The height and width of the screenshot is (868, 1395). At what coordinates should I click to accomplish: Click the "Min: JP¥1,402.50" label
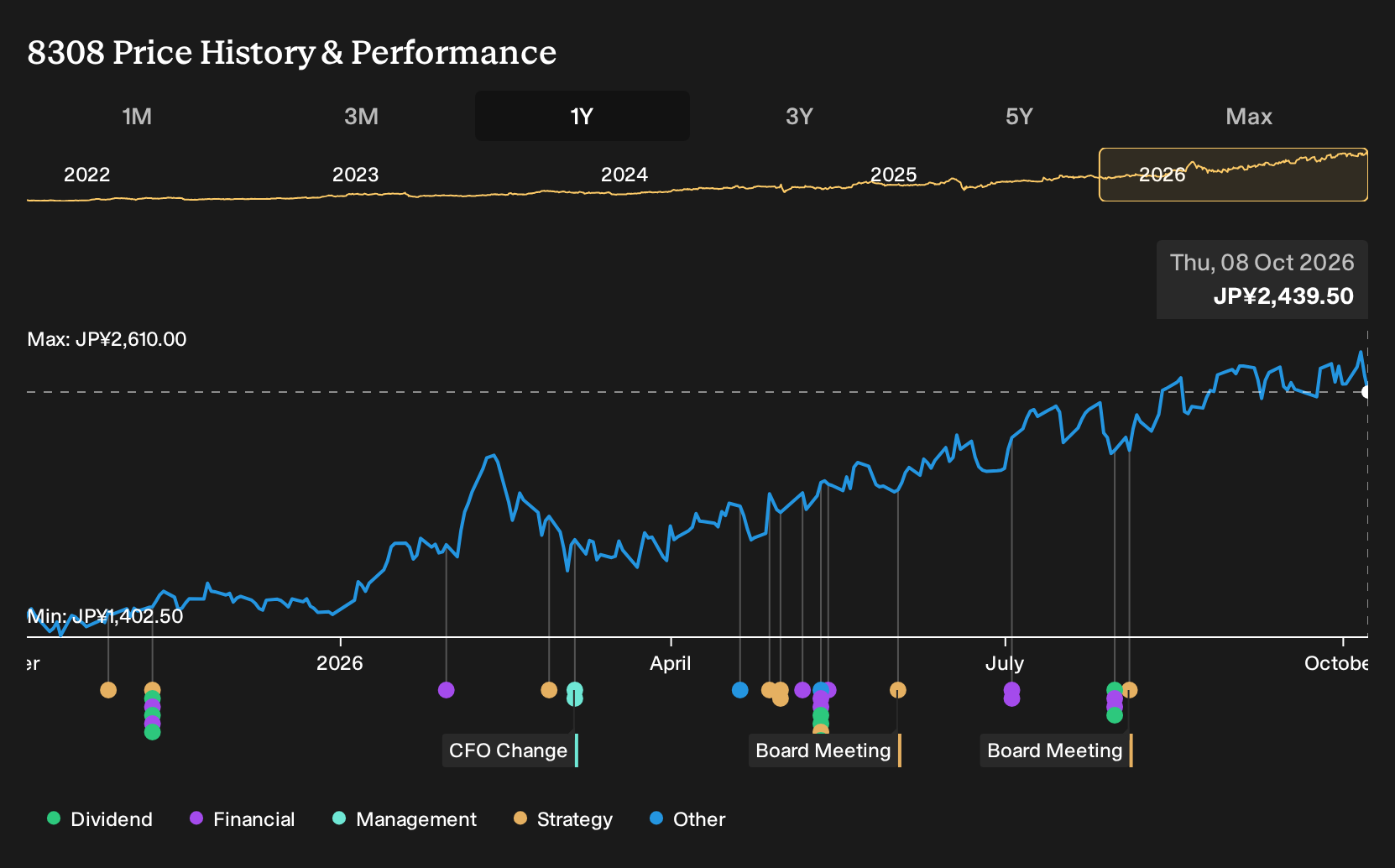coord(106,616)
